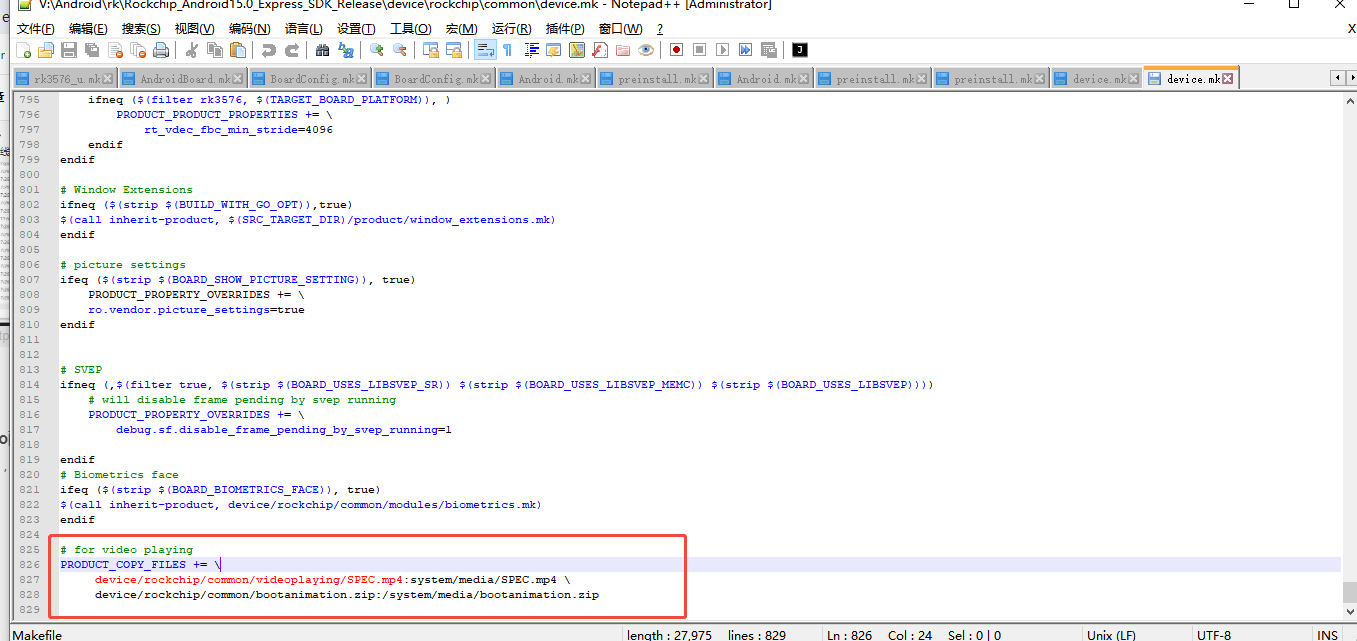The image size is (1357, 641).
Task: Open the 运行(R) menu
Action: click(512, 29)
